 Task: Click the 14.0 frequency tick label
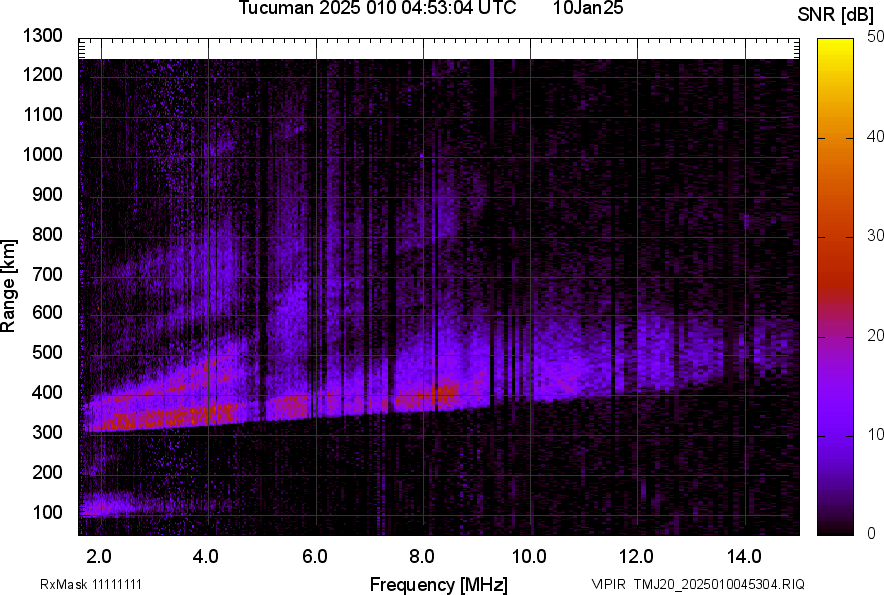pos(744,556)
